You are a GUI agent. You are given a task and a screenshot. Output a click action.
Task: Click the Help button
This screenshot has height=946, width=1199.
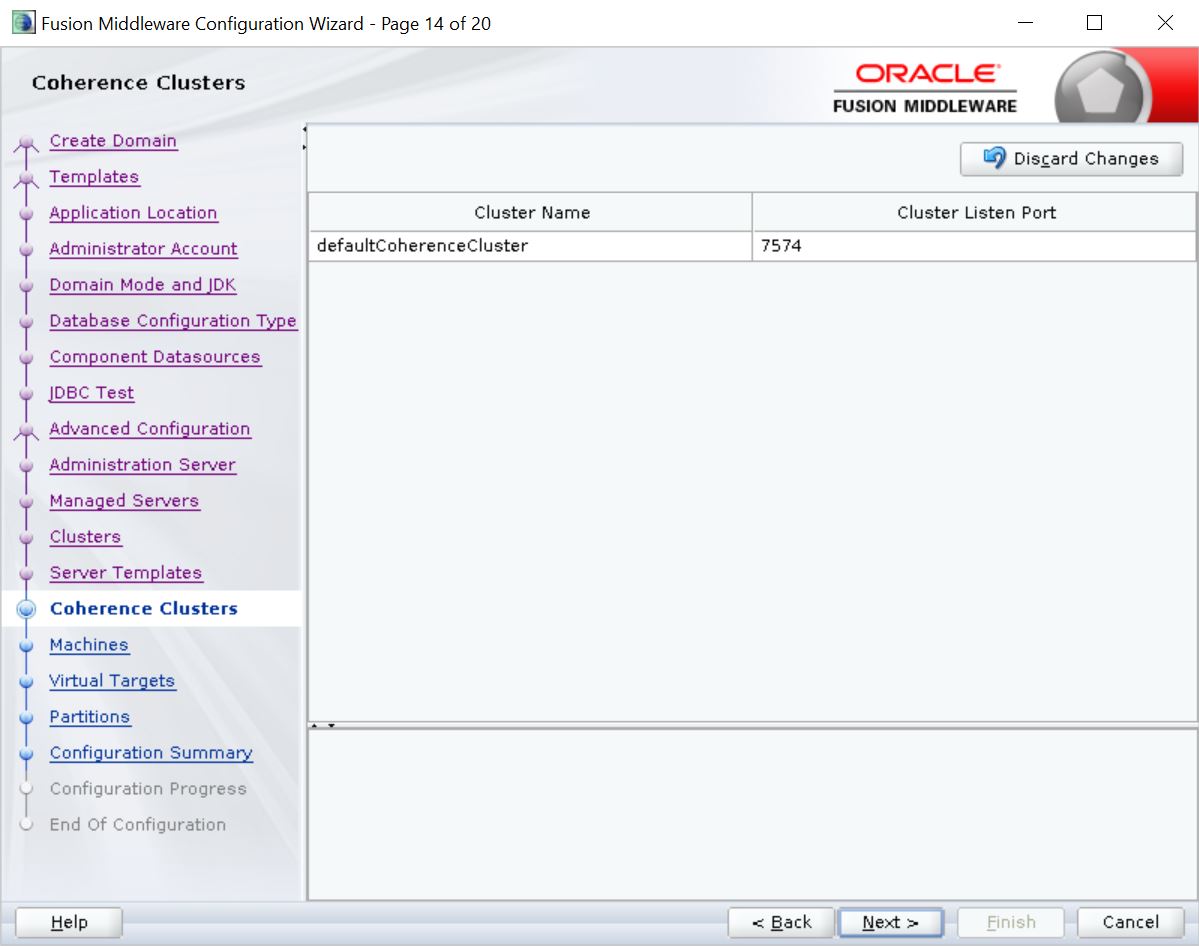pos(69,922)
